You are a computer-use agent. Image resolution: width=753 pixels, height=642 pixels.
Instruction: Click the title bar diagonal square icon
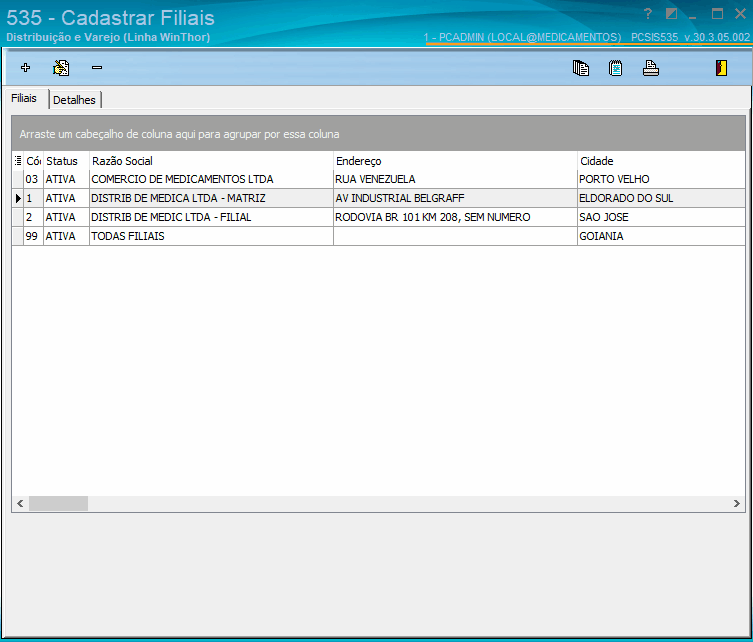tap(671, 14)
